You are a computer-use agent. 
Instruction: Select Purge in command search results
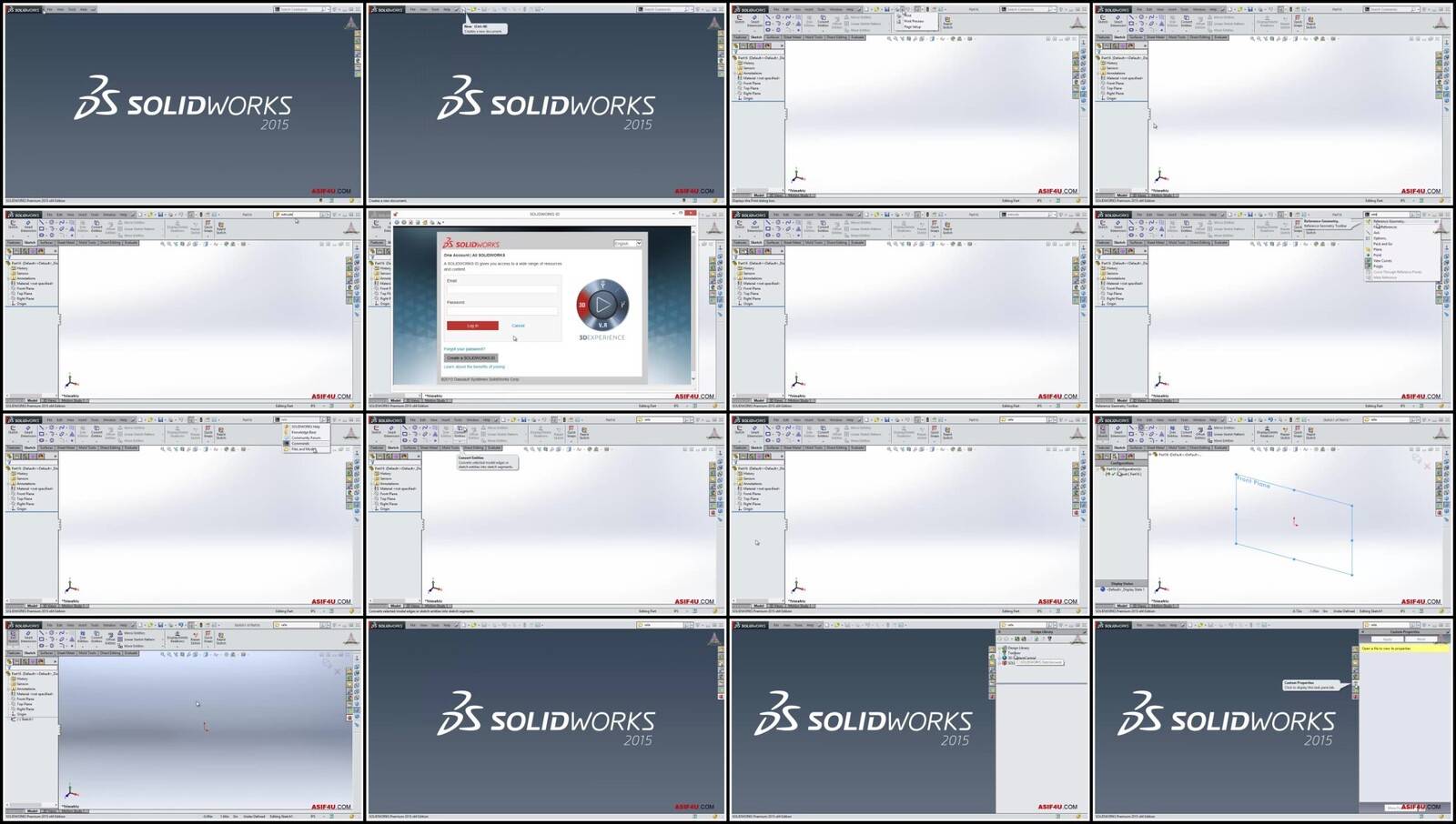(1379, 266)
